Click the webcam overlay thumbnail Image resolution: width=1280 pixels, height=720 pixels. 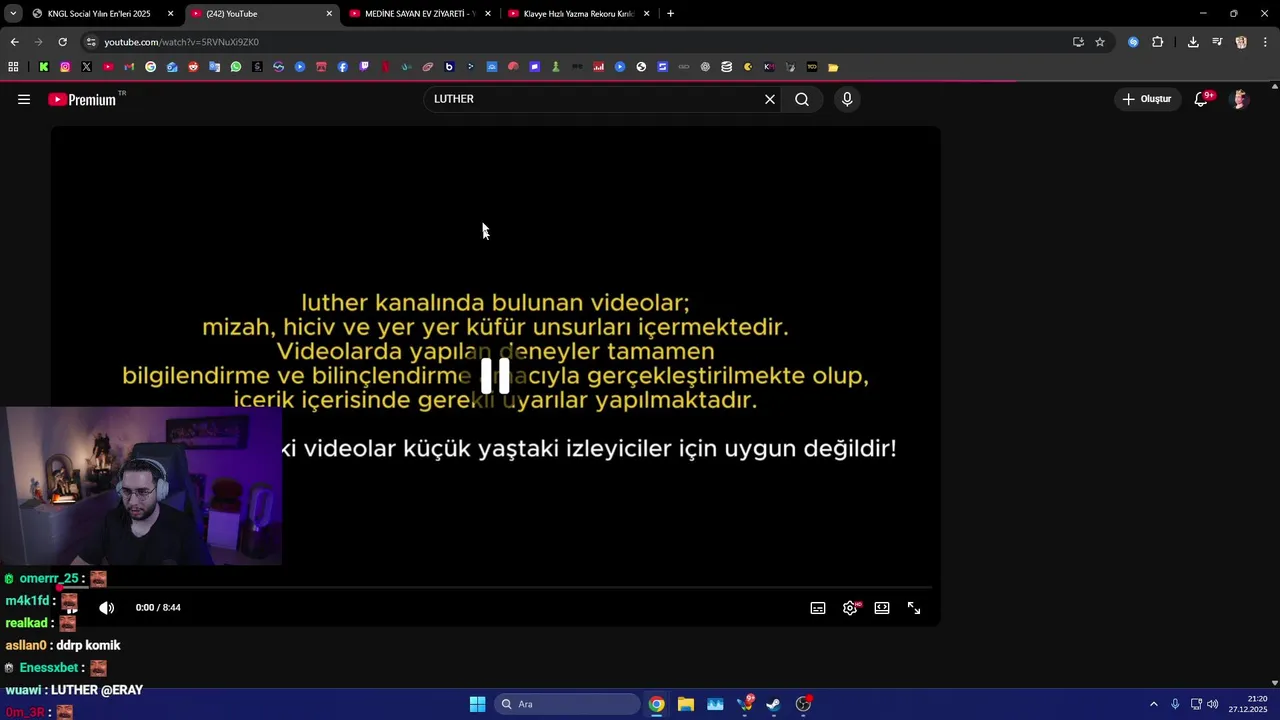point(141,486)
